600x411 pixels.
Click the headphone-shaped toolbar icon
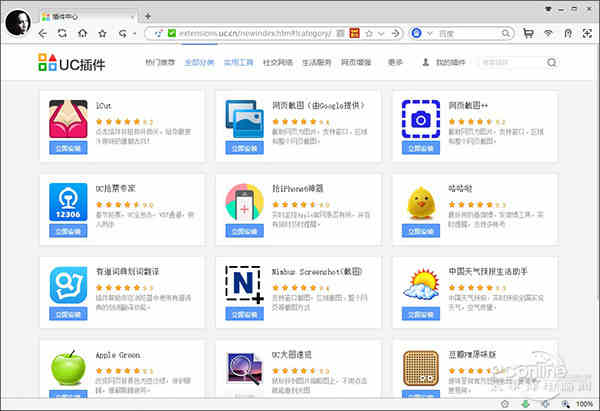(568, 34)
